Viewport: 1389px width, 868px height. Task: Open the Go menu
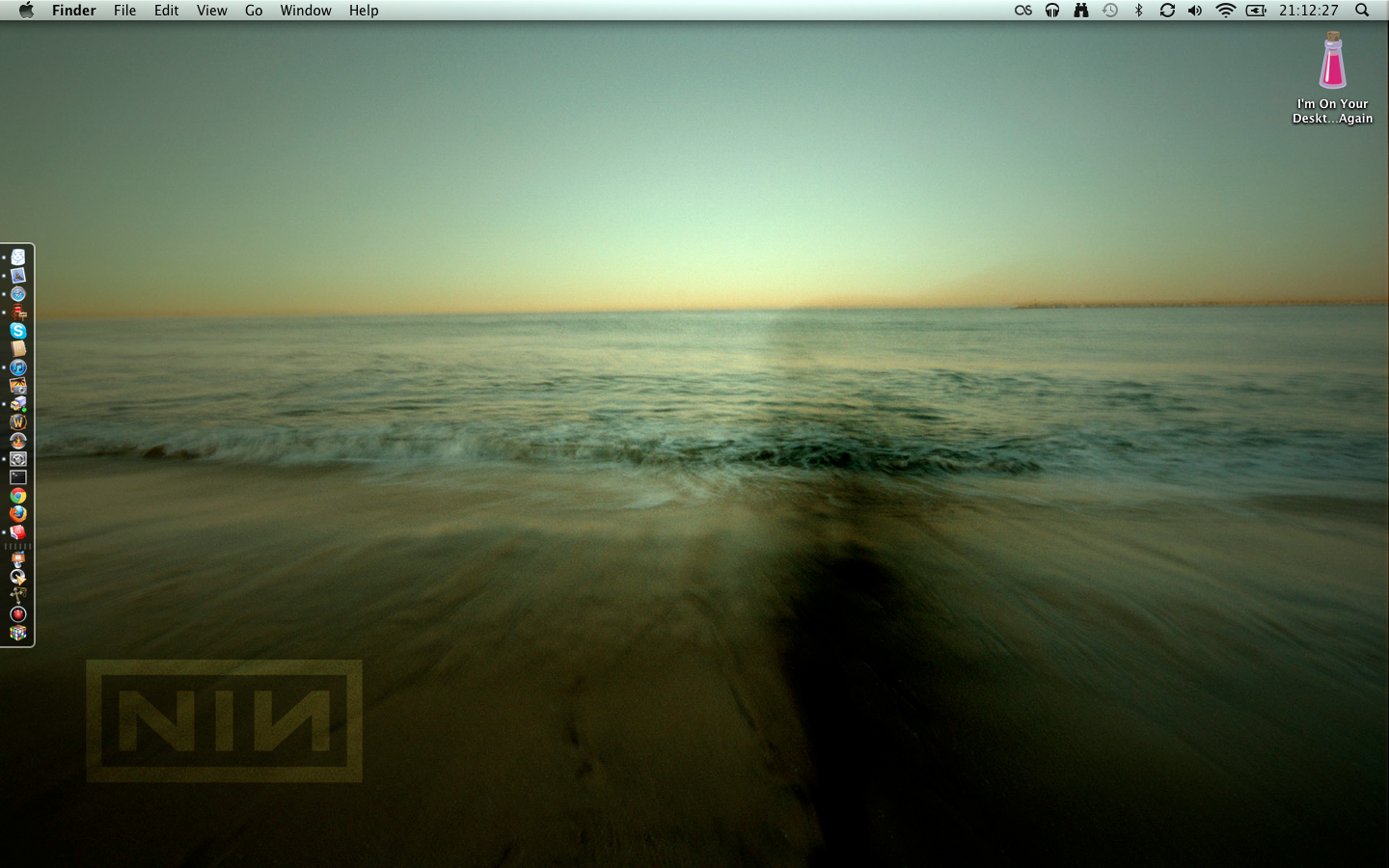click(254, 11)
